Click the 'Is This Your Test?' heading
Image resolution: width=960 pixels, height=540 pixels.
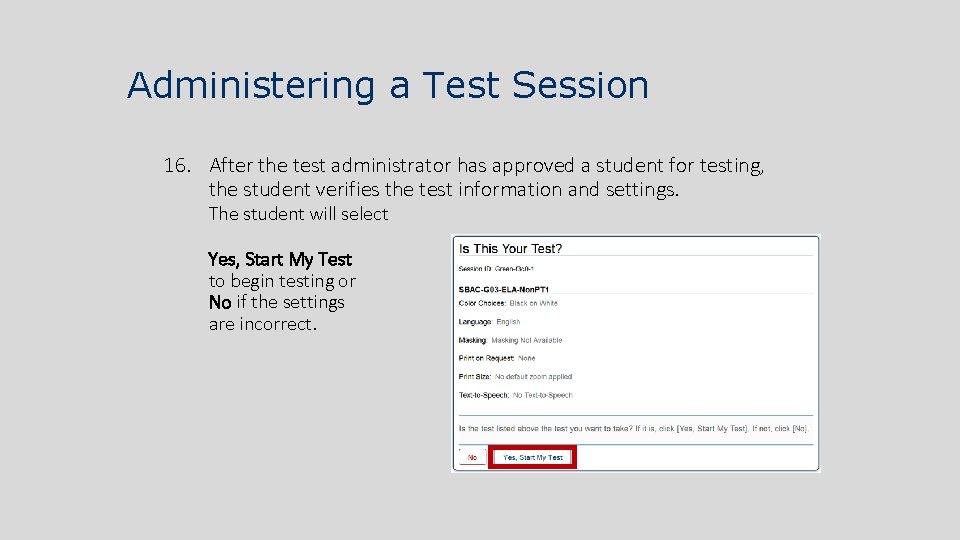[510, 248]
